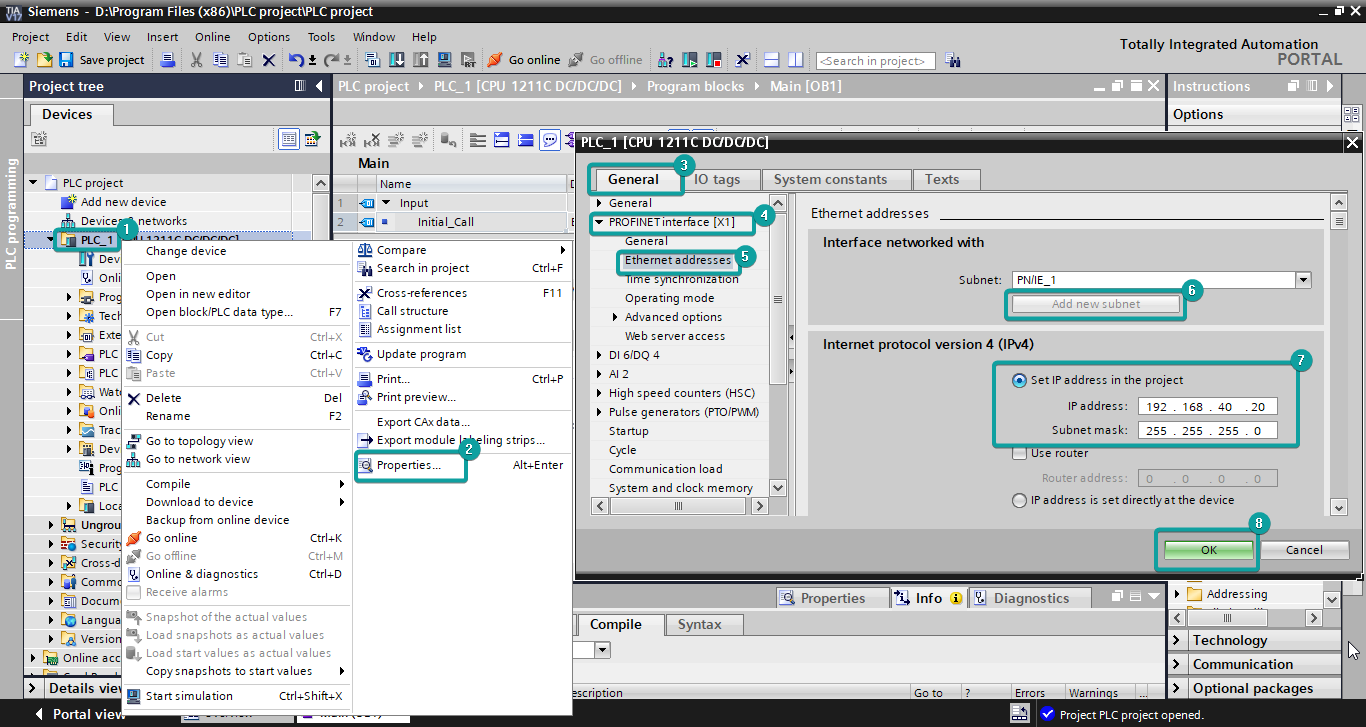1366x727 pixels.
Task: Choose Start simulation in context menu
Action: point(189,696)
